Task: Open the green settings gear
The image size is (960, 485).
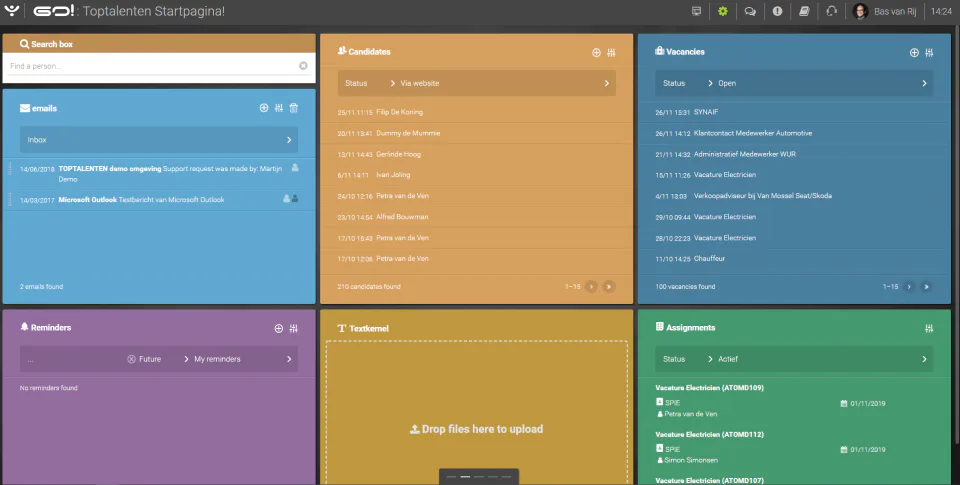Action: (723, 11)
